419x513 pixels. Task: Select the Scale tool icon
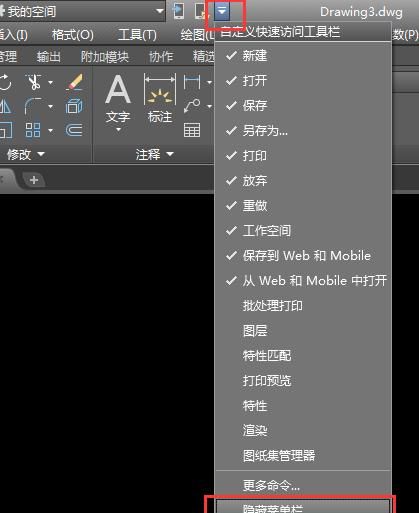point(6,130)
